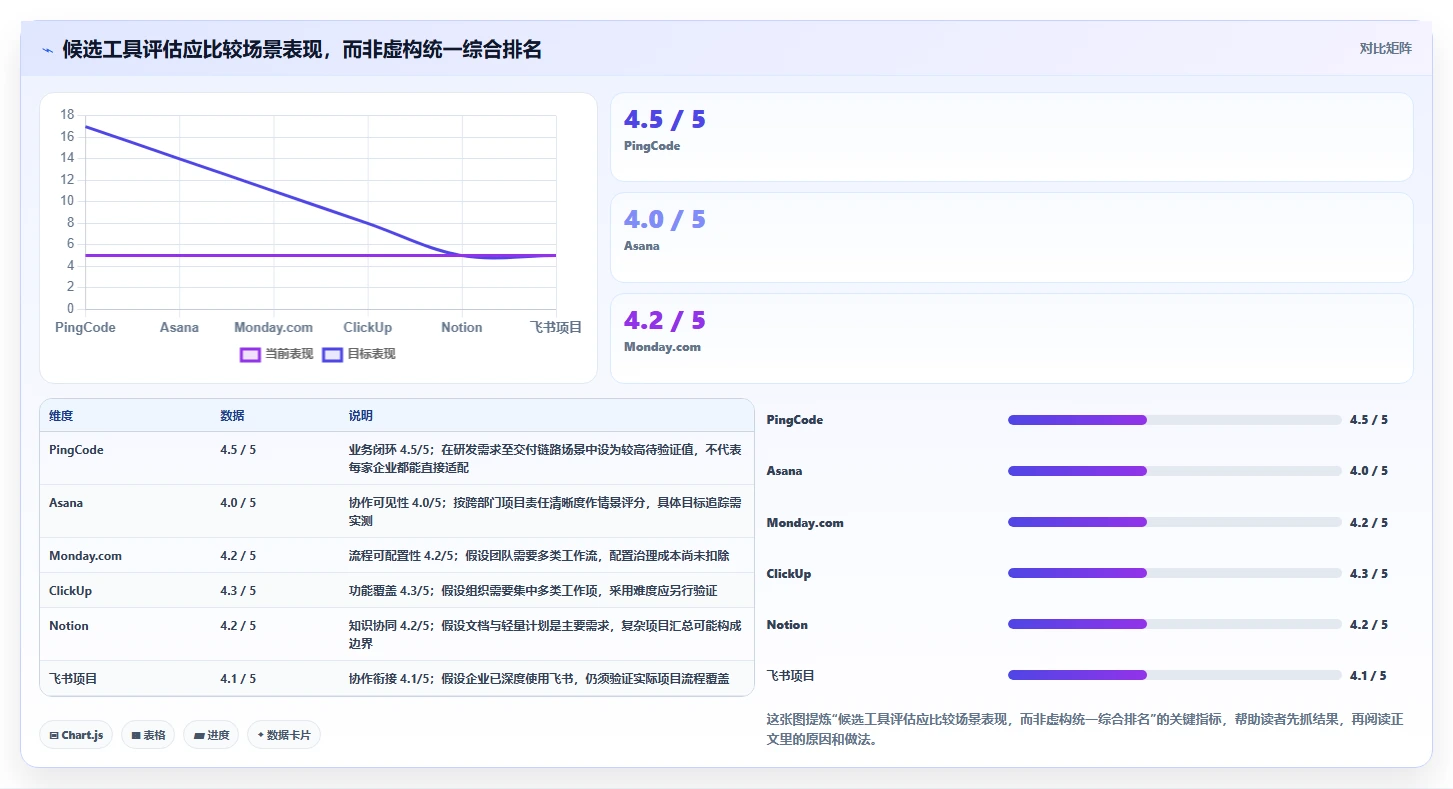Select ClickUp in the table's 维度 column
1453x789 pixels.
pyautogui.click(x=70, y=591)
